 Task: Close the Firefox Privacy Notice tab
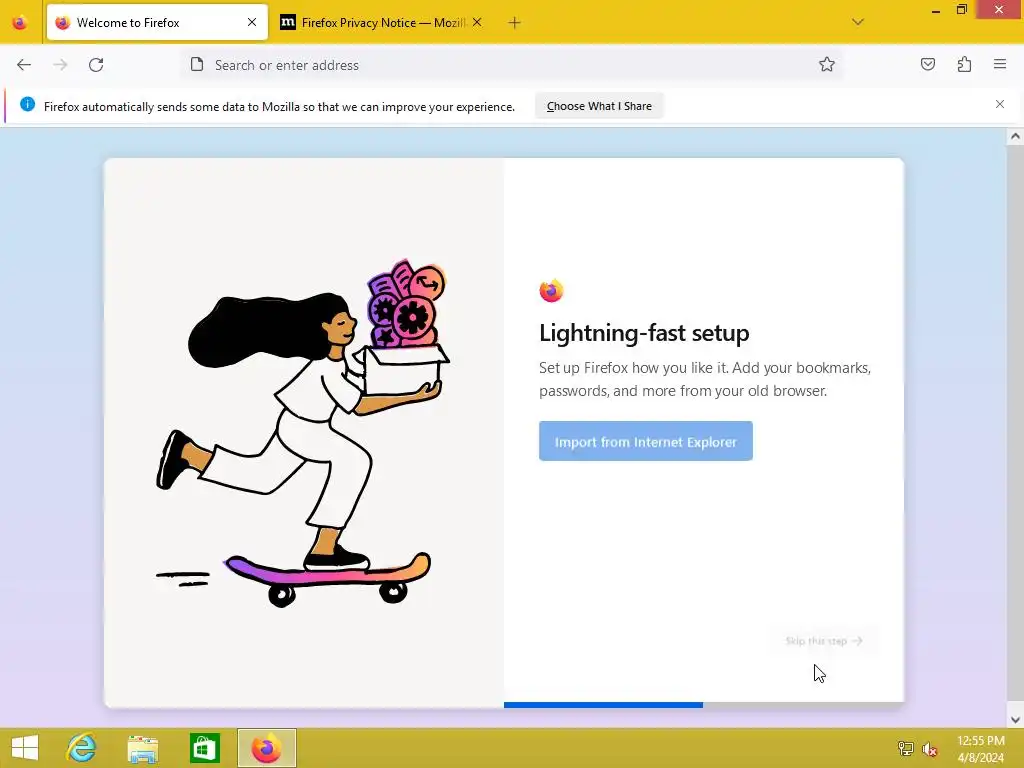[477, 22]
